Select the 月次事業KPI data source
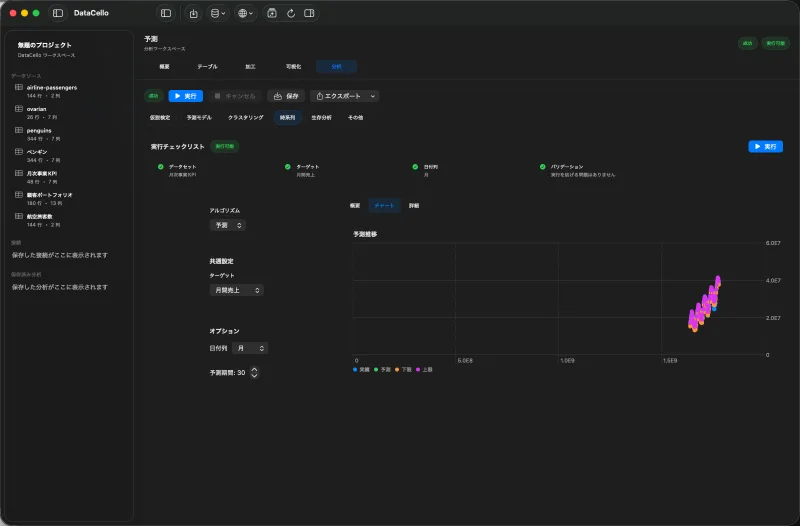The image size is (800, 526). 69,177
